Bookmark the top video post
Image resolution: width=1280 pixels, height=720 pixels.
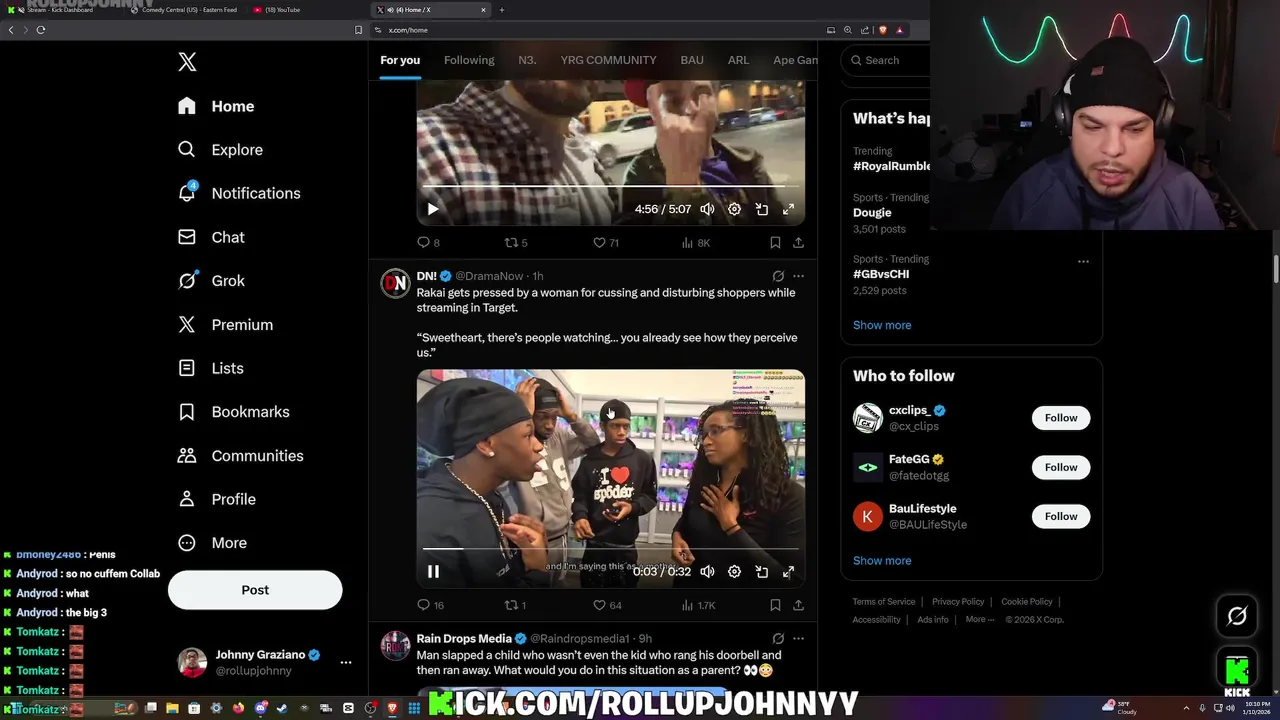775,242
